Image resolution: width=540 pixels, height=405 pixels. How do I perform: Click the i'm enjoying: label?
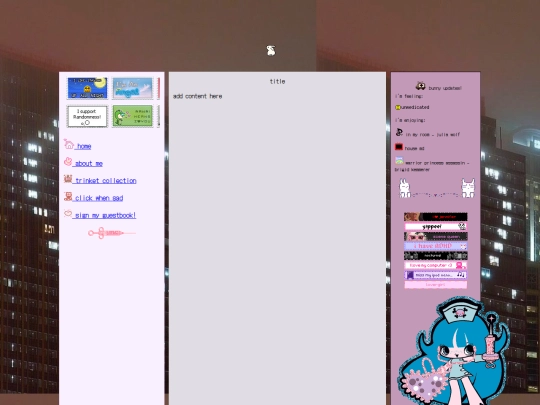[x=410, y=120]
